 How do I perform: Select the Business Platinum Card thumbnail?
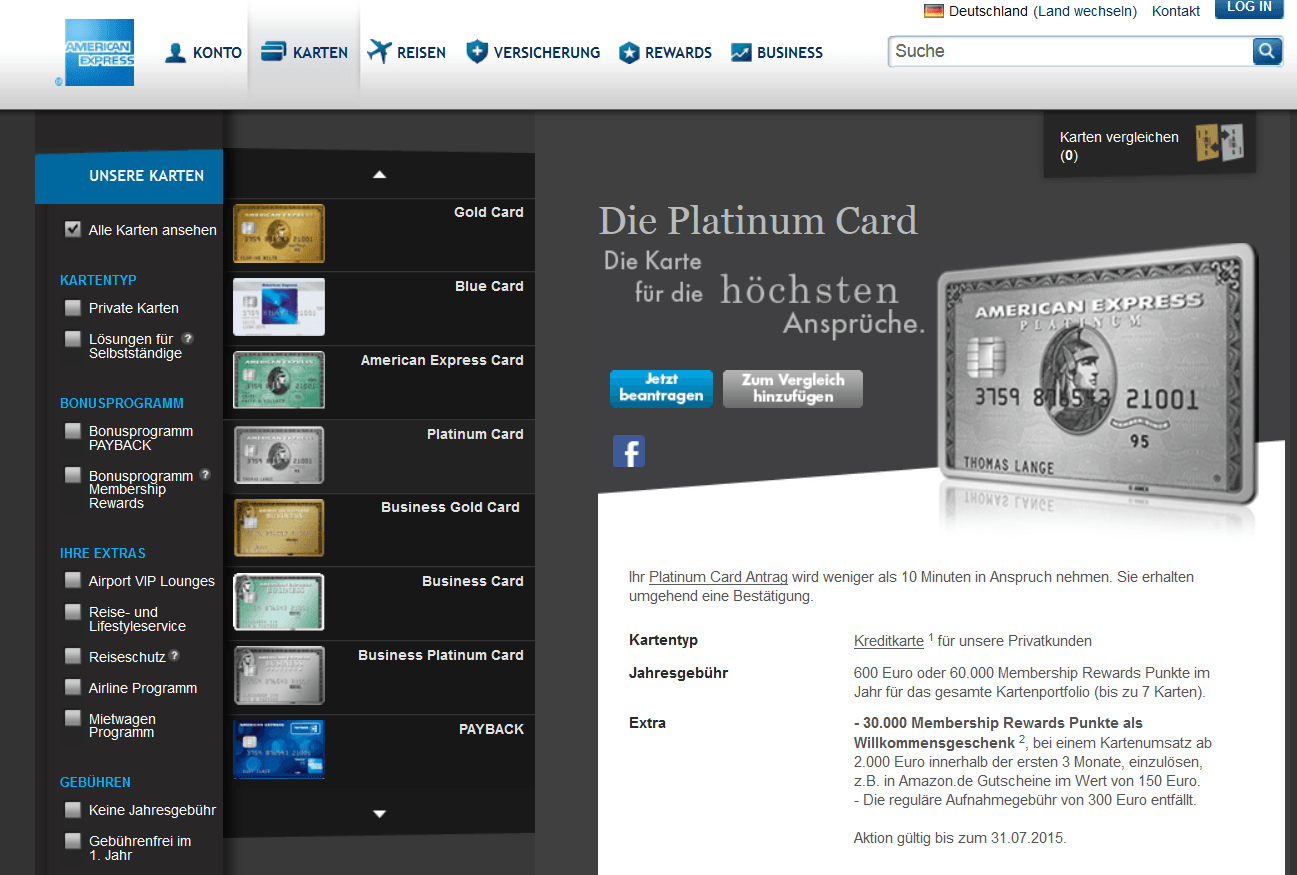(279, 676)
